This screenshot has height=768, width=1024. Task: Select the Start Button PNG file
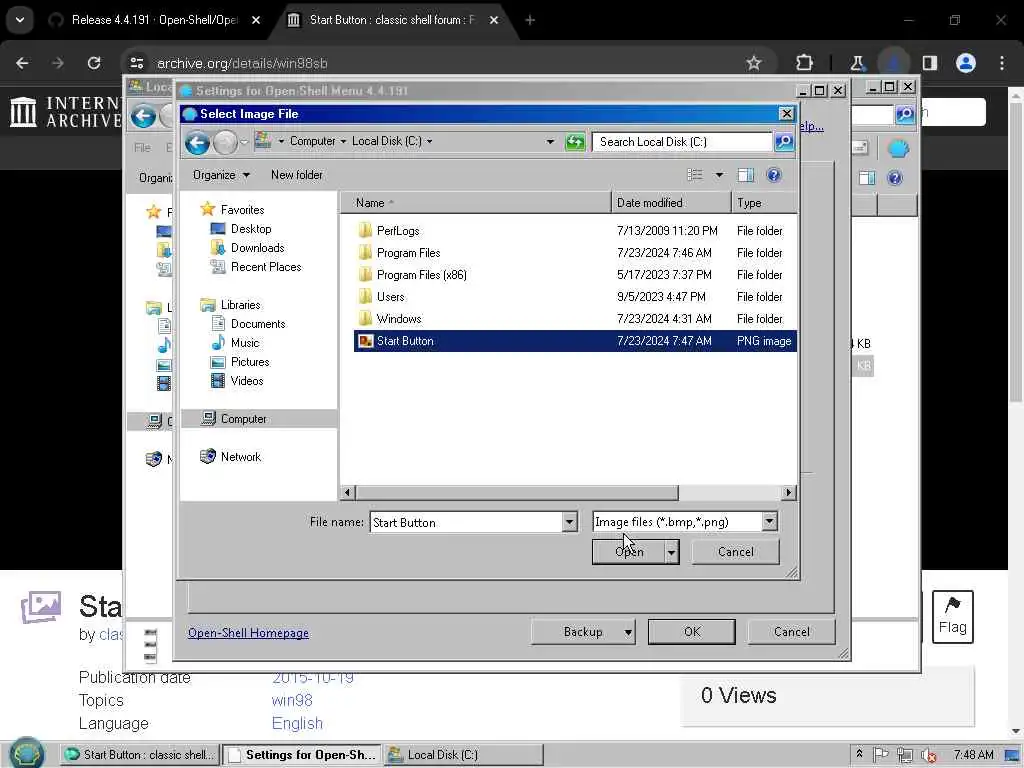click(x=575, y=341)
